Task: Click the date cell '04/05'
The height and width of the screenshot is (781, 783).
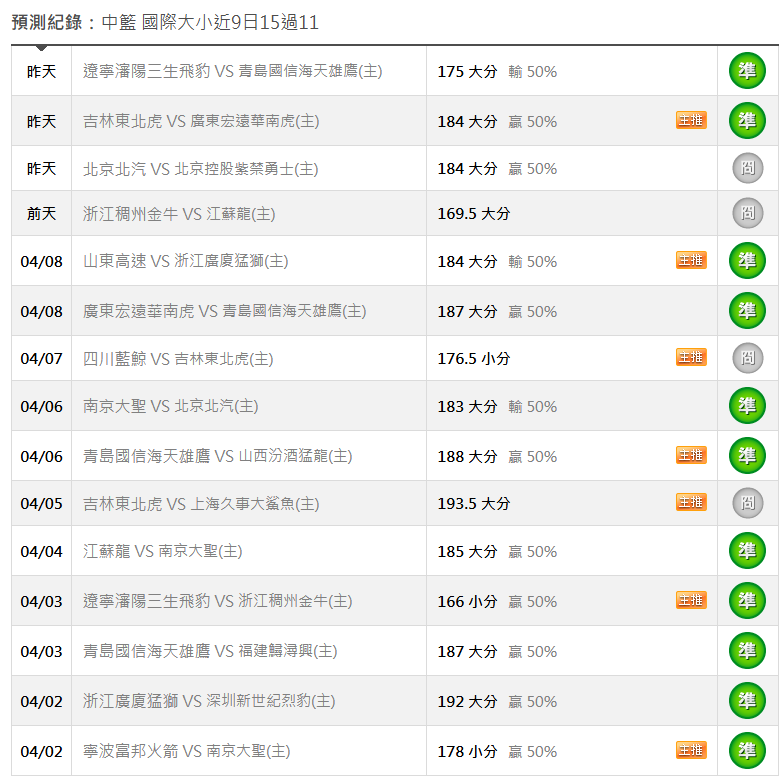Action: (x=41, y=503)
